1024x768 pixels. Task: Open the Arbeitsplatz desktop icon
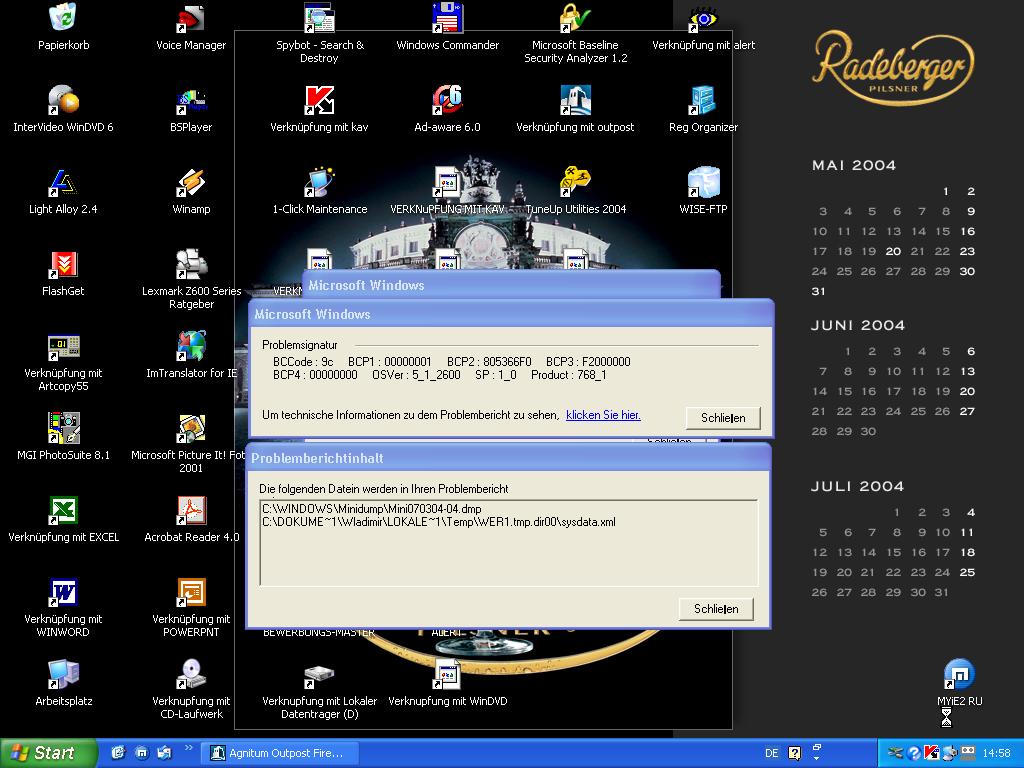(x=63, y=683)
